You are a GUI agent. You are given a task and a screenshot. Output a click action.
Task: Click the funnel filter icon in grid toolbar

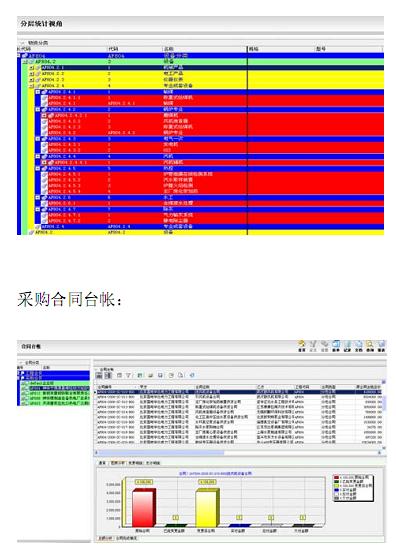(x=128, y=375)
